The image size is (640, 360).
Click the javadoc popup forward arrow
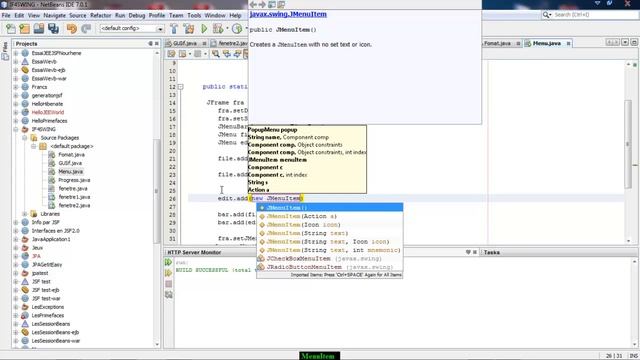(262, 4)
